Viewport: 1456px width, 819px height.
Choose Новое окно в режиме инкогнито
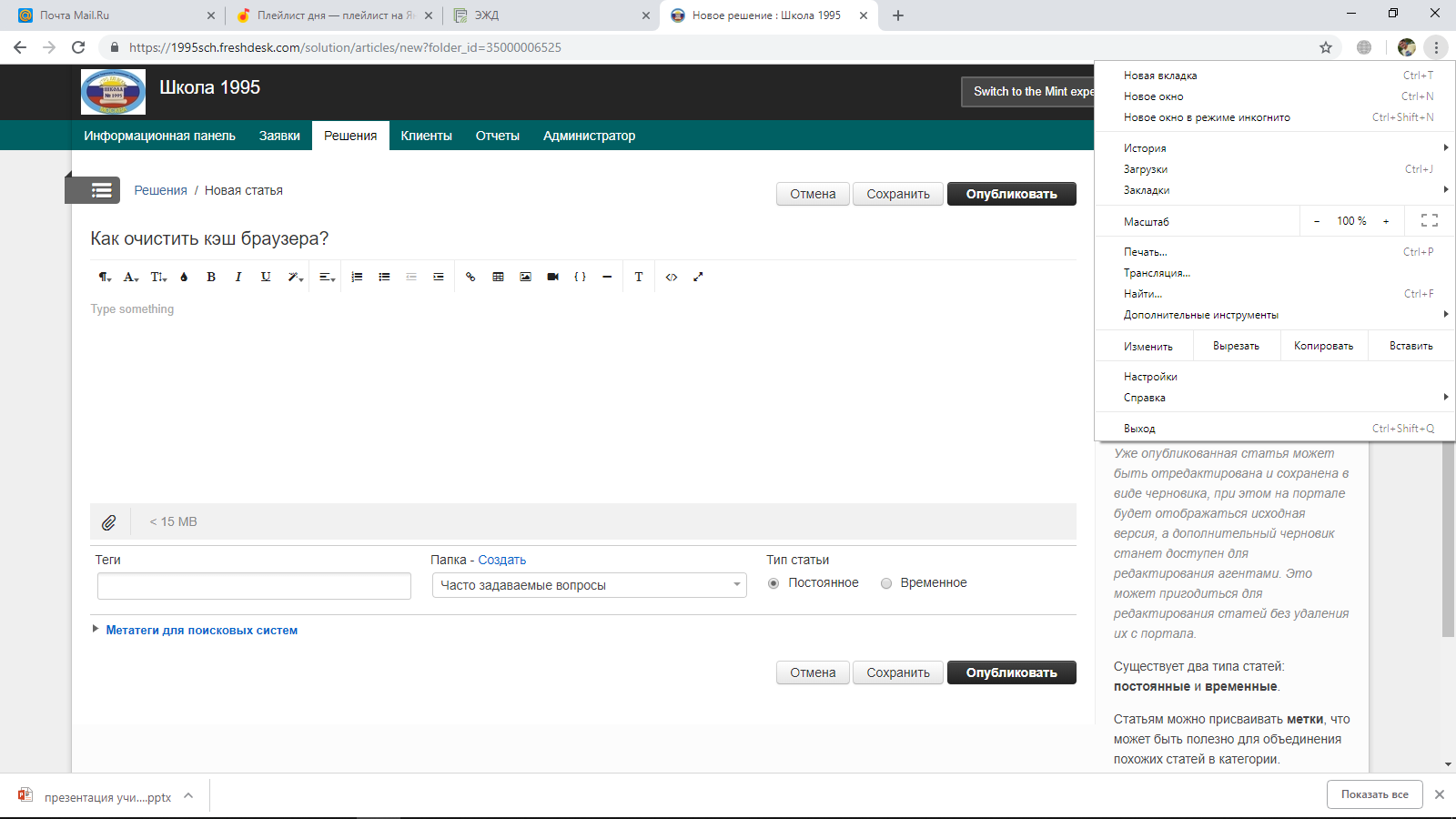tap(1275, 117)
